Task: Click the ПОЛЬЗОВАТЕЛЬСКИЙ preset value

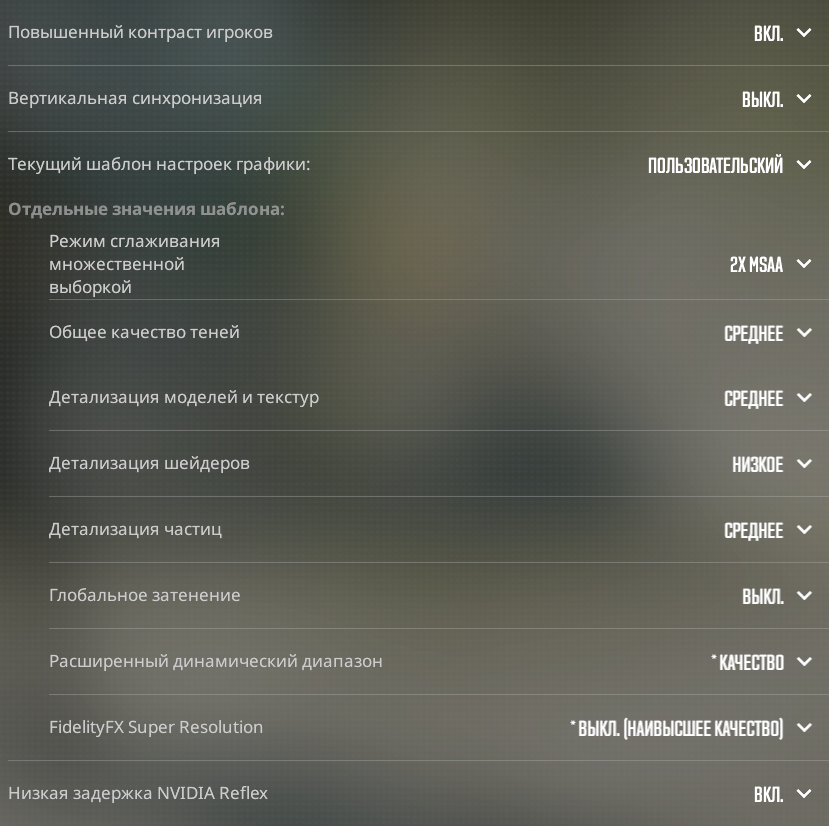Action: tap(715, 166)
